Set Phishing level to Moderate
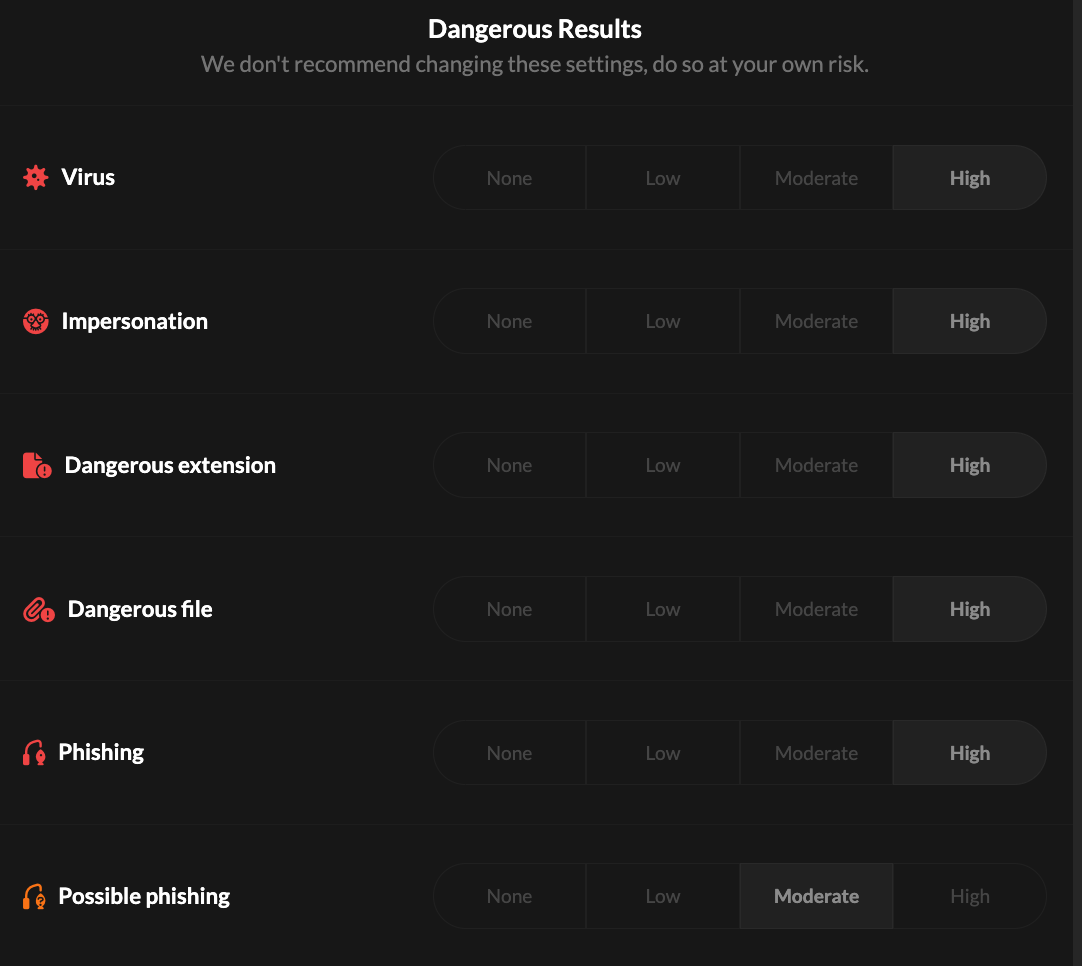1082x966 pixels. [816, 753]
